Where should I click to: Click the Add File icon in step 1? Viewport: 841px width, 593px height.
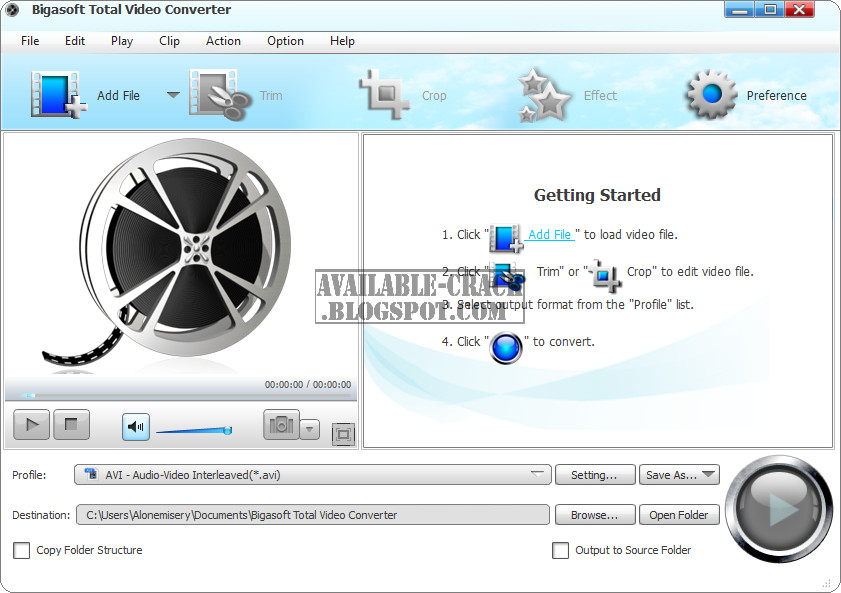(506, 237)
